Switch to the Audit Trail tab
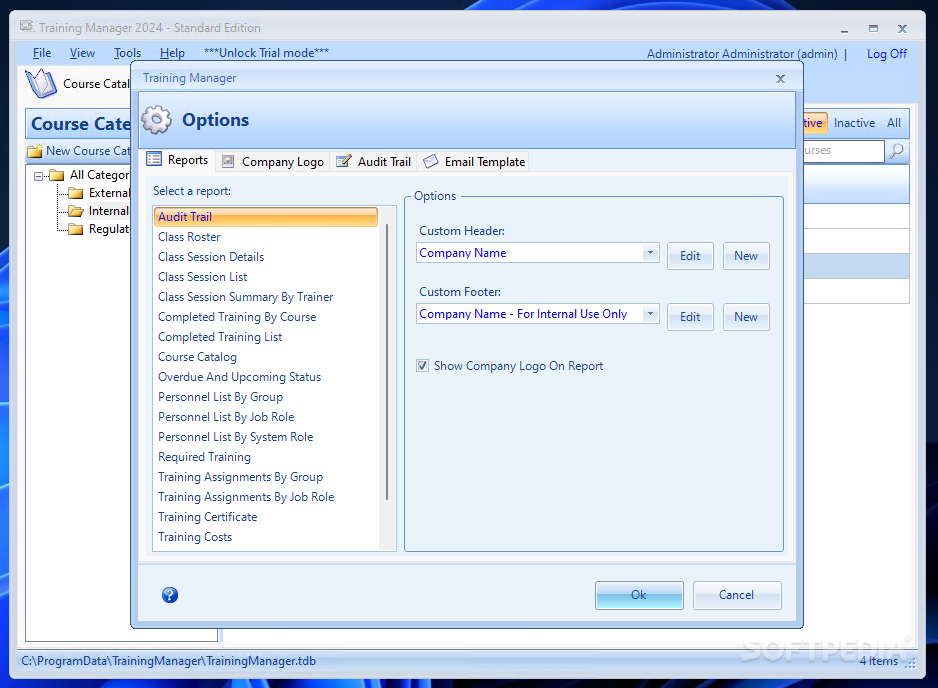 pyautogui.click(x=374, y=162)
